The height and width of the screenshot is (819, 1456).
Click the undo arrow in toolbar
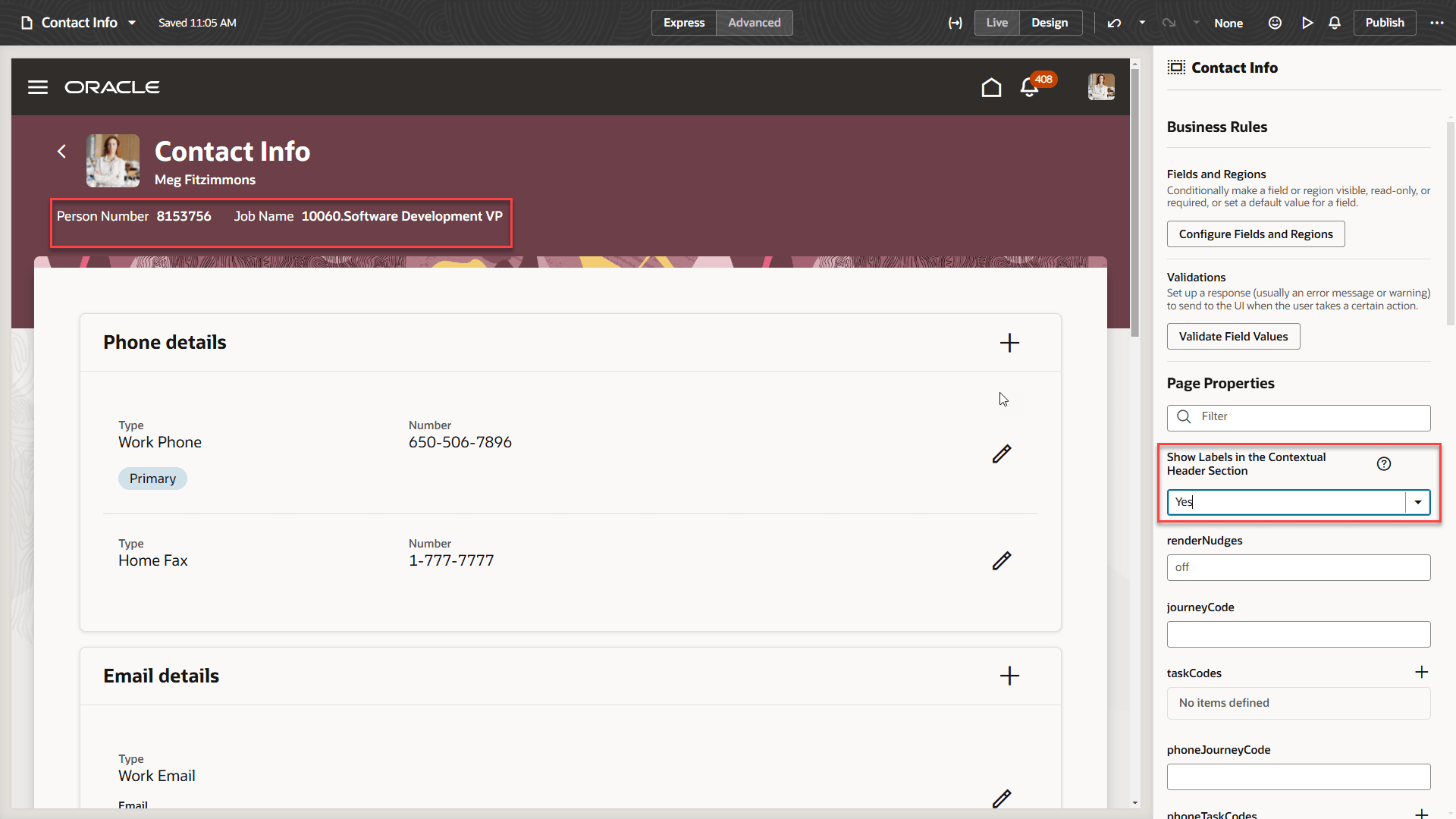[1114, 23]
